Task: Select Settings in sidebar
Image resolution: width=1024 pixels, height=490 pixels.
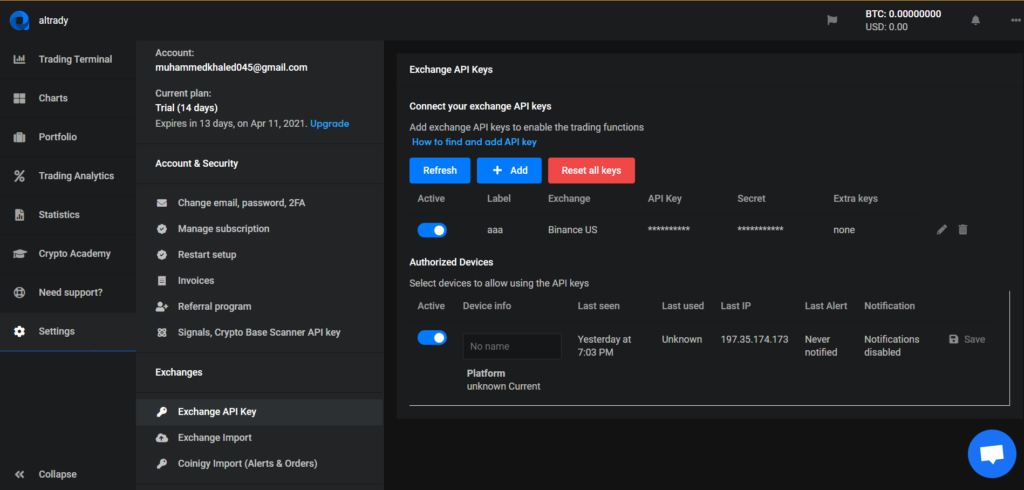Action: [x=68, y=331]
